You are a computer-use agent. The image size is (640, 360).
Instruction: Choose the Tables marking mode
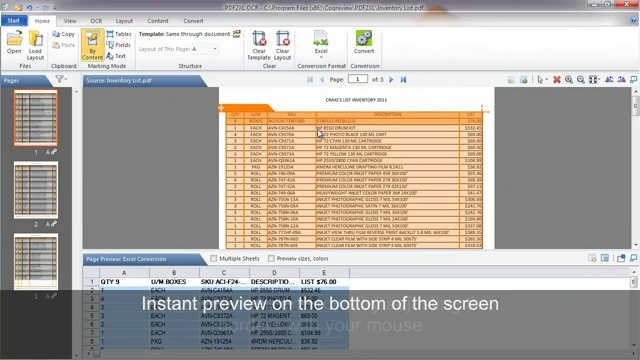[119, 34]
